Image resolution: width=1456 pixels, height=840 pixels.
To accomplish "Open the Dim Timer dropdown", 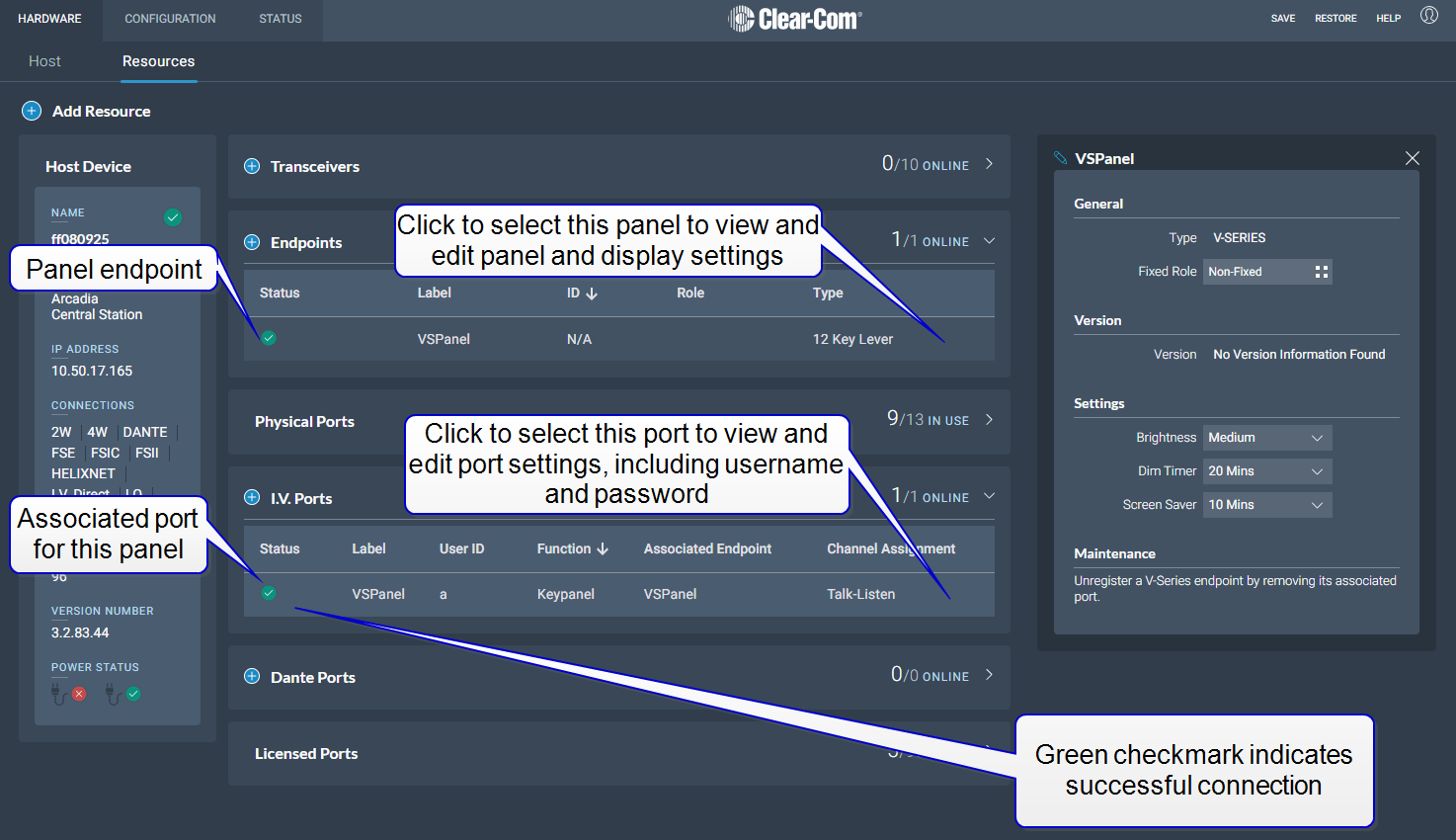I will 1267,471.
